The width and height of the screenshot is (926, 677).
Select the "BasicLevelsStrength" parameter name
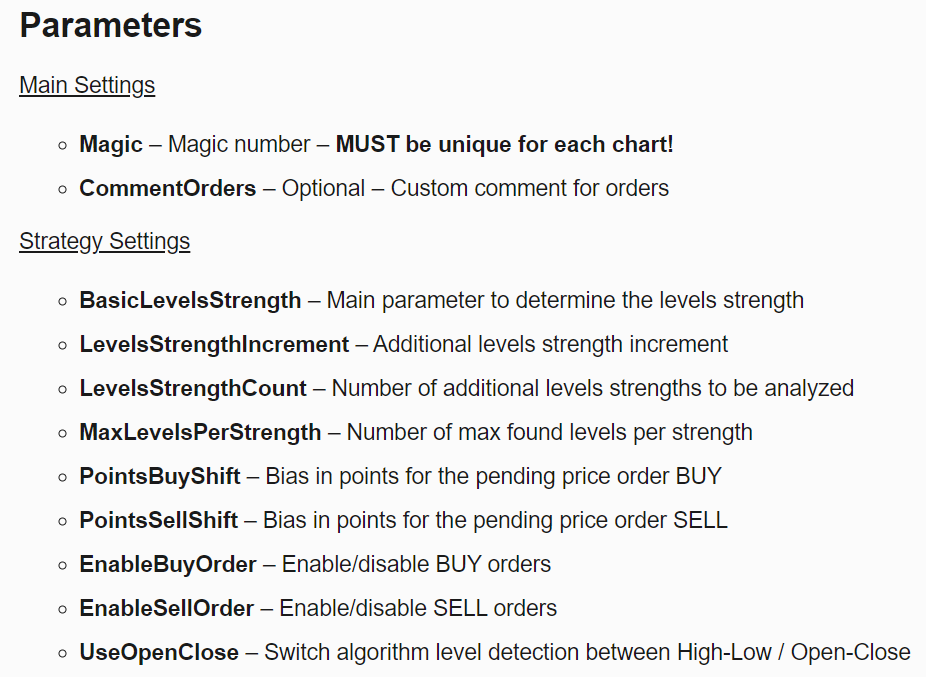[x=190, y=300]
